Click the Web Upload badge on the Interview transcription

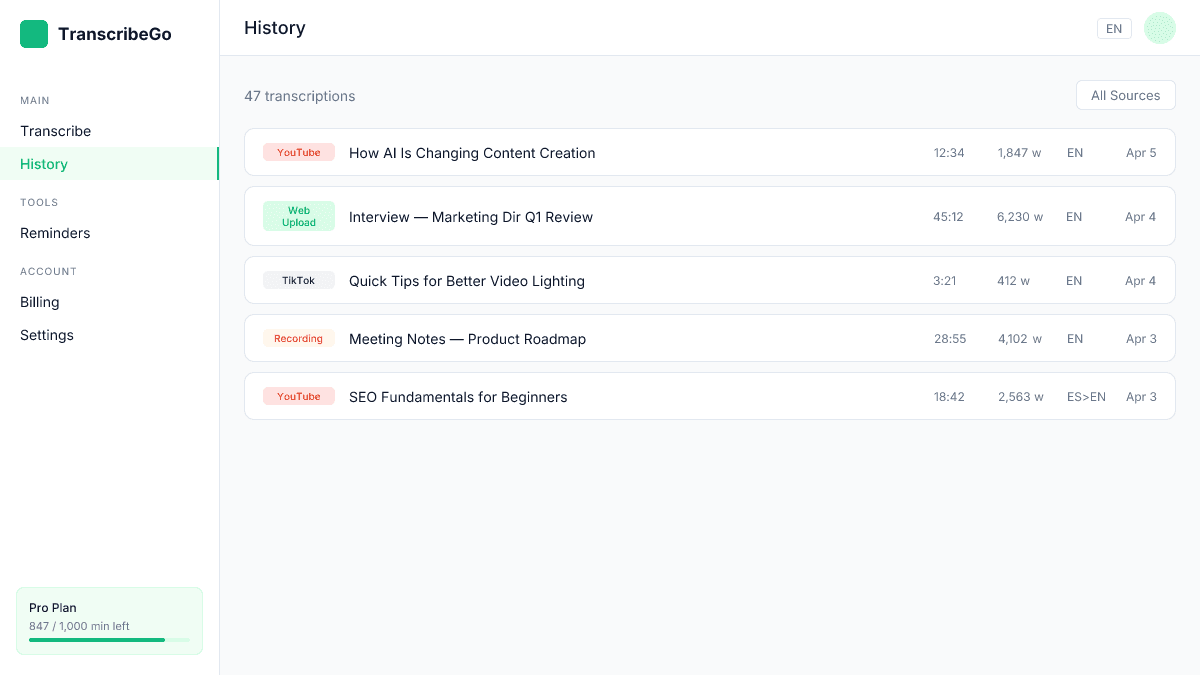pyautogui.click(x=298, y=216)
